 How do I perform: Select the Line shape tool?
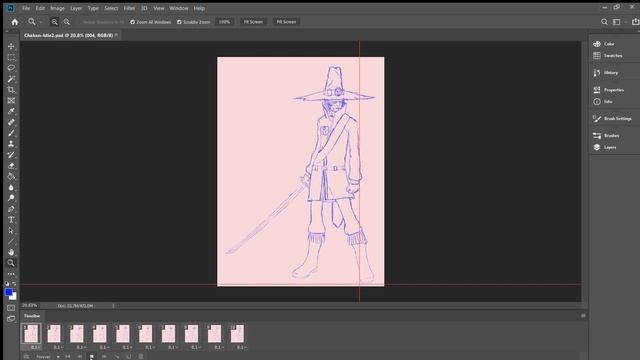tap(11, 242)
